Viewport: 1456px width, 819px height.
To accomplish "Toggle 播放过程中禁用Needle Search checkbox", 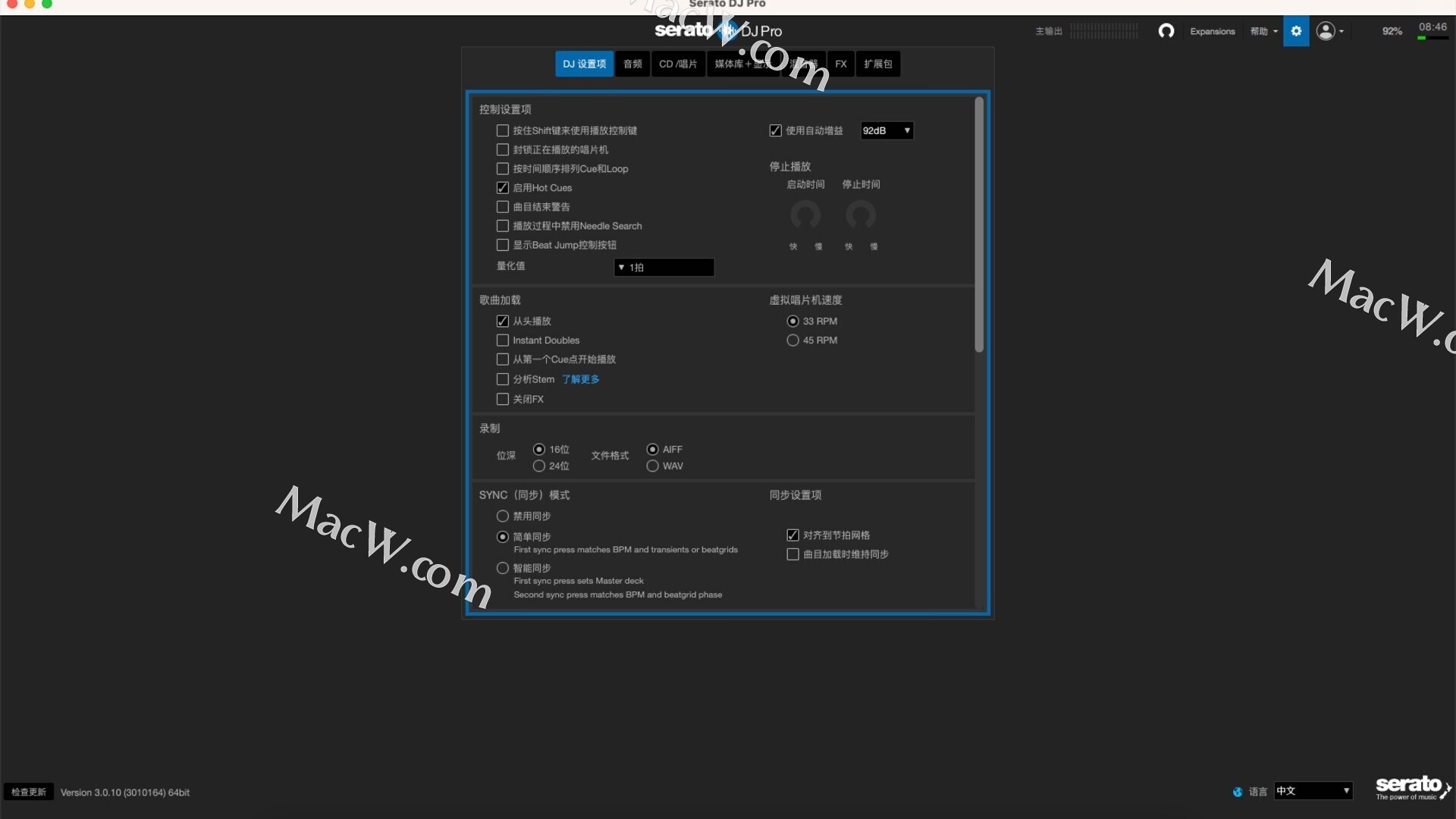I will 502,226.
